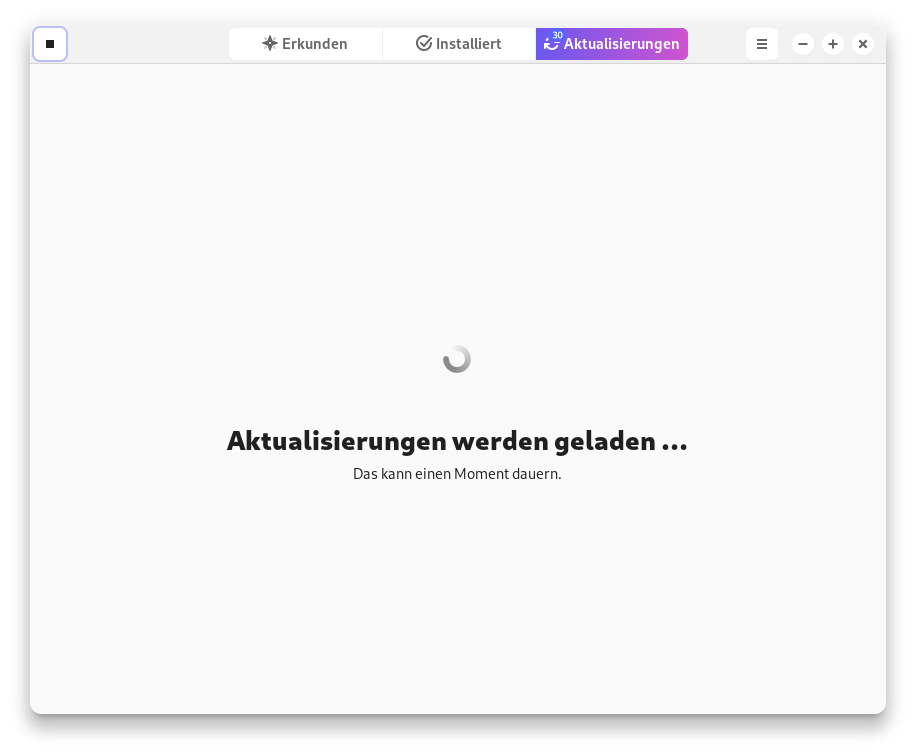
Task: View installed applications list
Action: coord(459,43)
